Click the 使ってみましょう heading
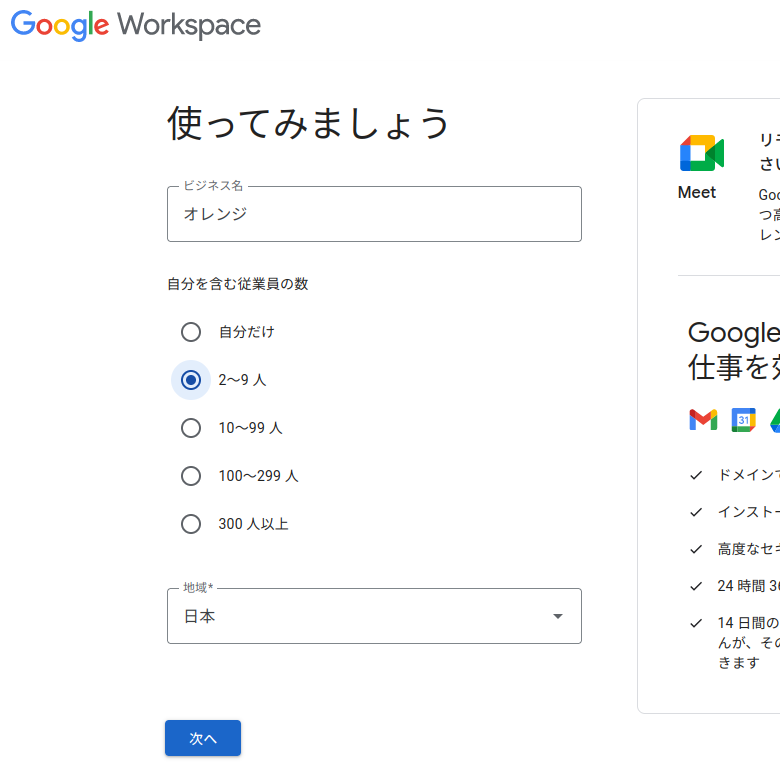This screenshot has width=780, height=776. click(x=309, y=124)
